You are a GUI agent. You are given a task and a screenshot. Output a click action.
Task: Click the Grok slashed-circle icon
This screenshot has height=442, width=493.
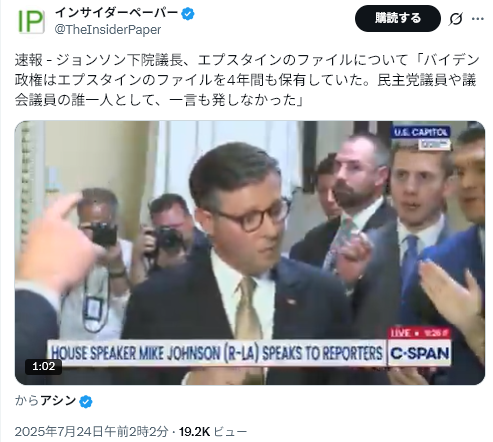point(455,19)
